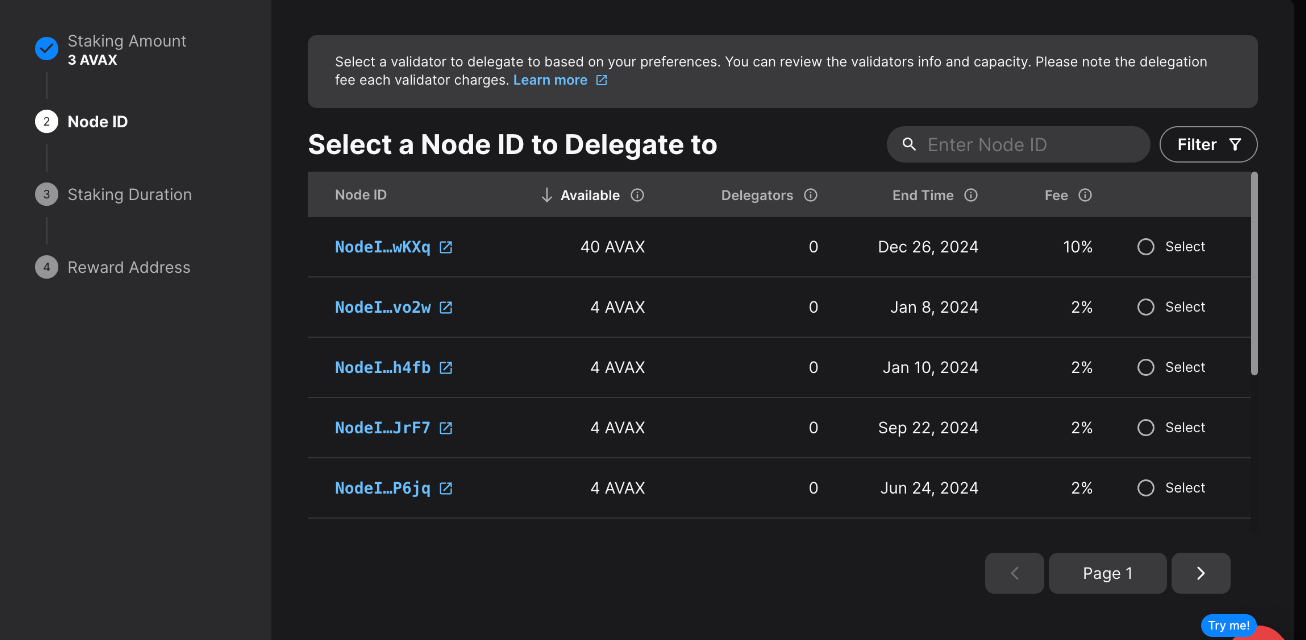Click Jan 8, 2024 end time
This screenshot has width=1306, height=640.
click(935, 307)
